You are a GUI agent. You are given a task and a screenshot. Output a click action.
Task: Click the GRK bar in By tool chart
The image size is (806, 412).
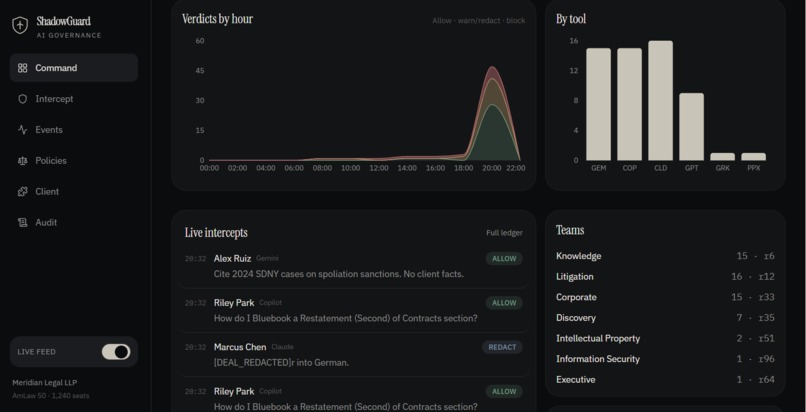(x=722, y=157)
